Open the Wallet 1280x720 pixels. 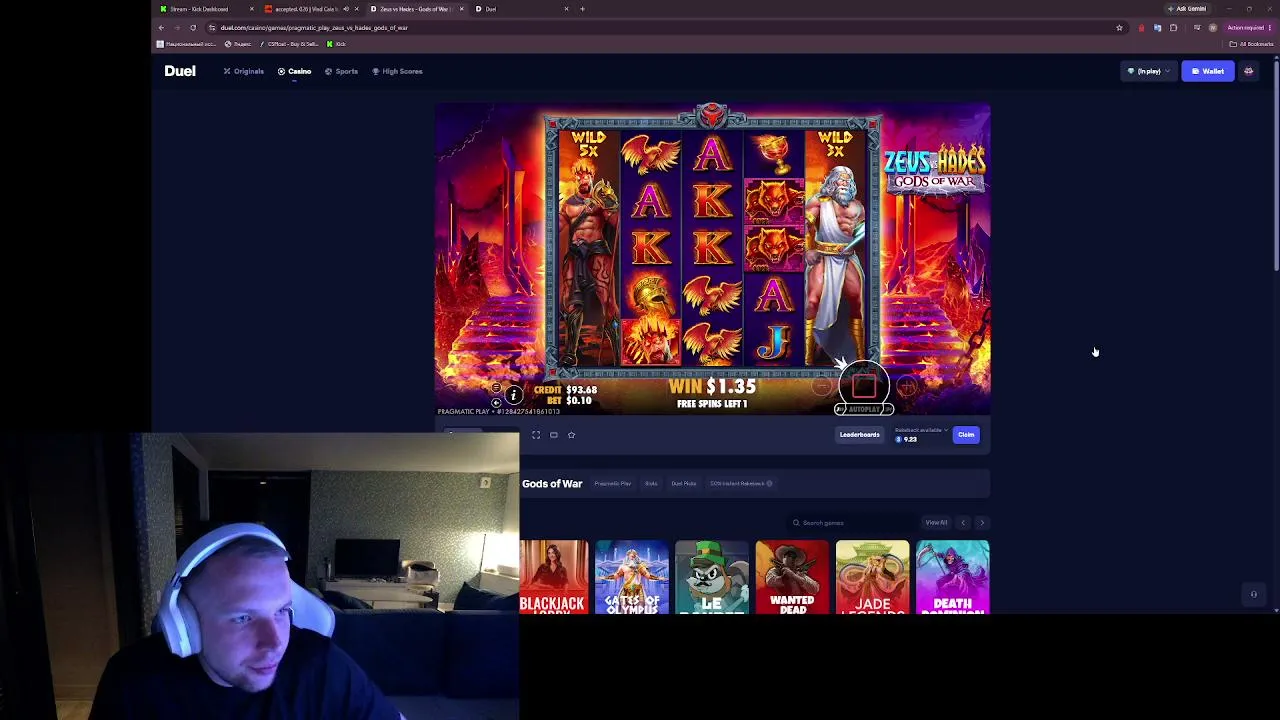(x=1207, y=71)
